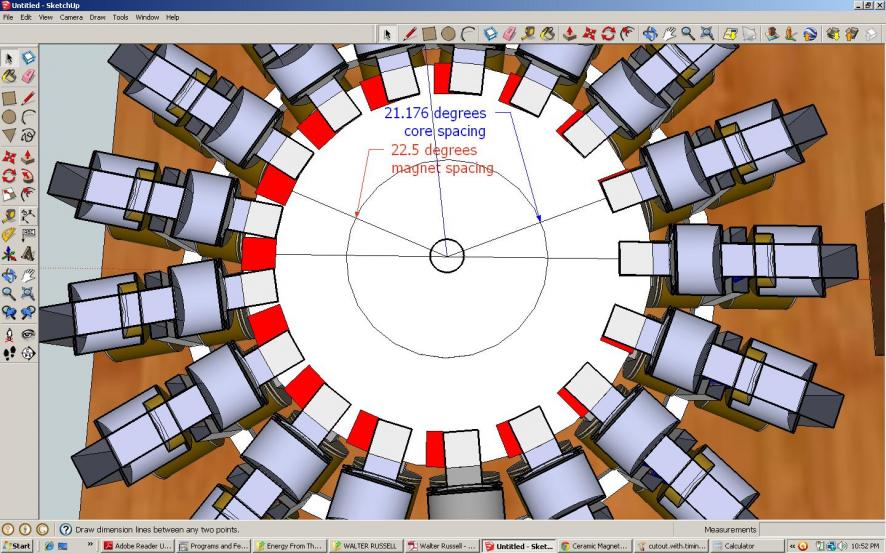Screen dimensions: 886x554
Task: Activate Push/Pull tool in top toolbar
Action: pos(570,34)
